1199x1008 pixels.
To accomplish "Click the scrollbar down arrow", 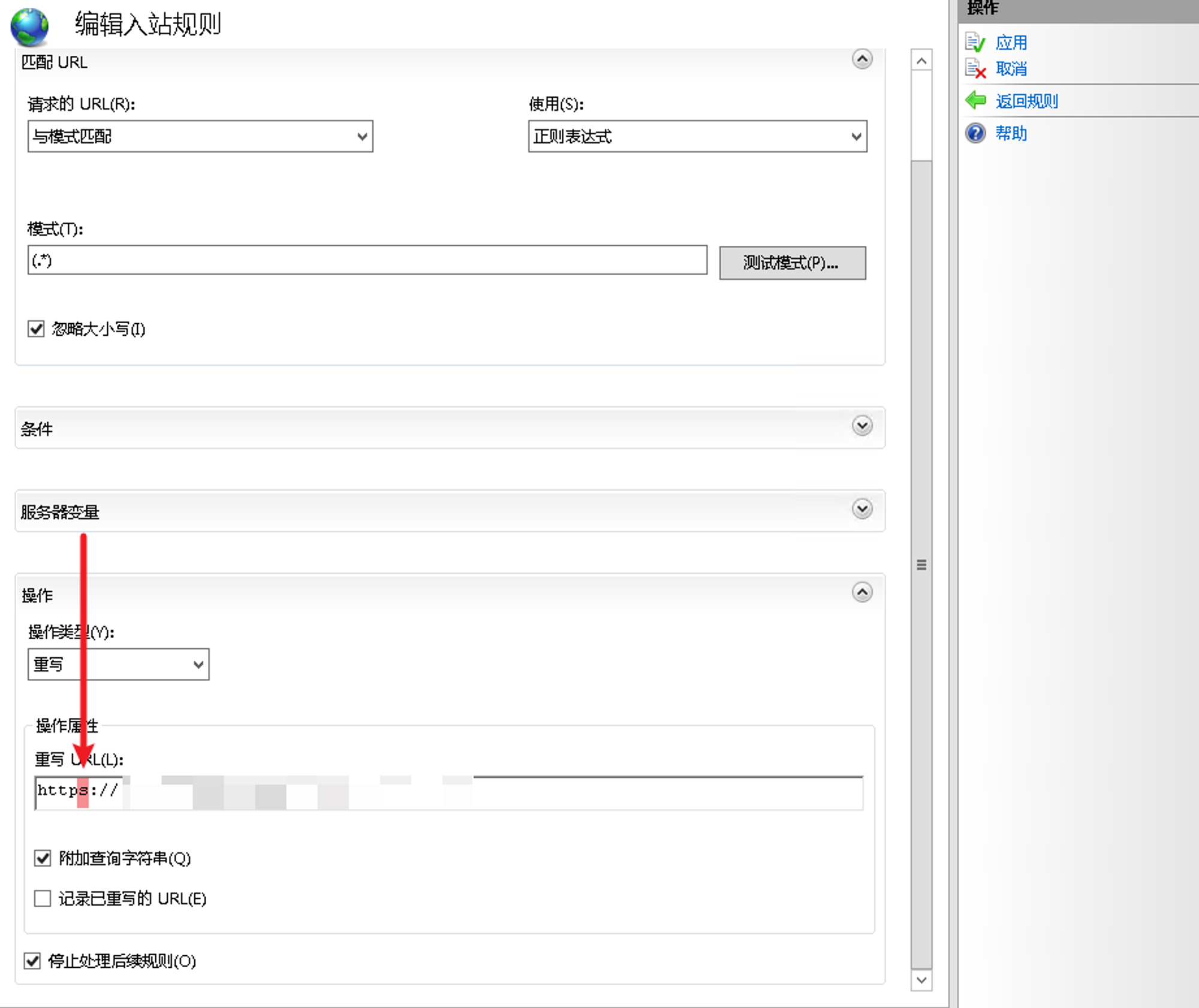I will click(x=921, y=980).
